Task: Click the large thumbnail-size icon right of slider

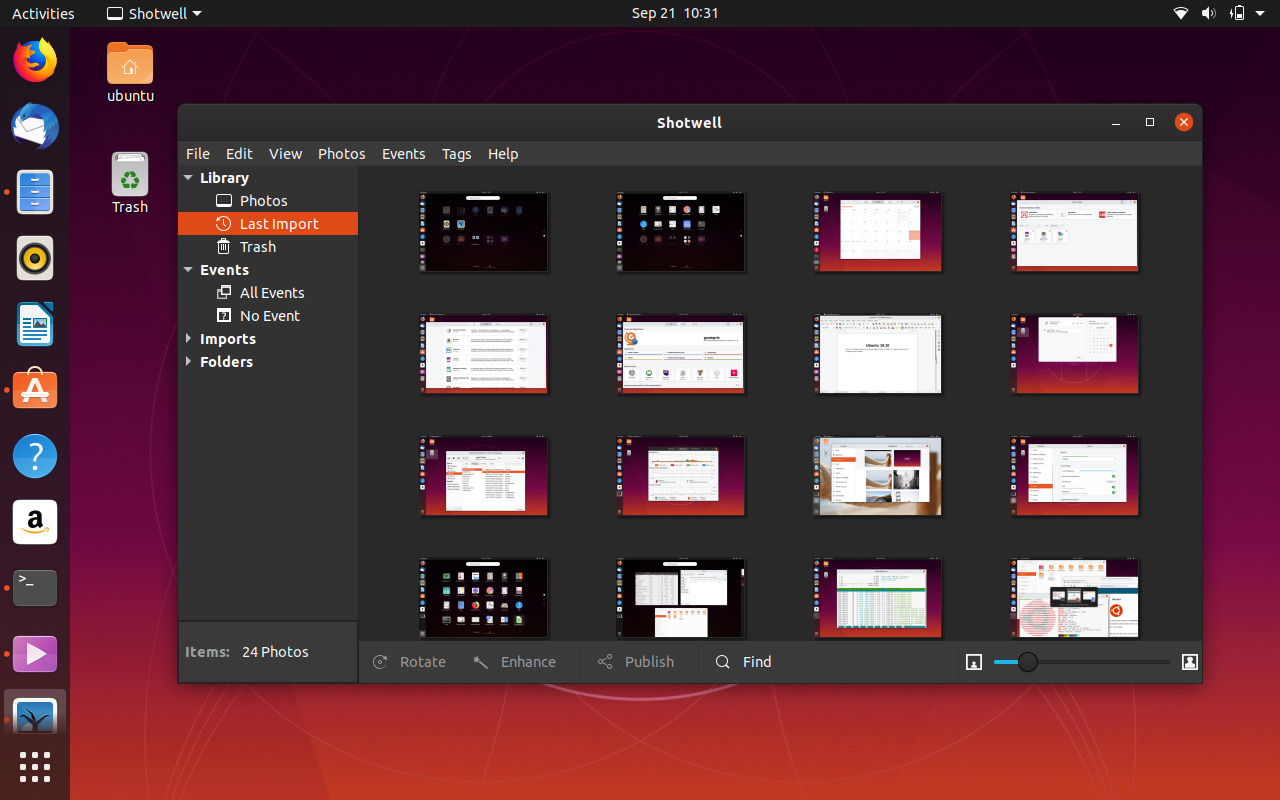Action: click(x=1190, y=662)
